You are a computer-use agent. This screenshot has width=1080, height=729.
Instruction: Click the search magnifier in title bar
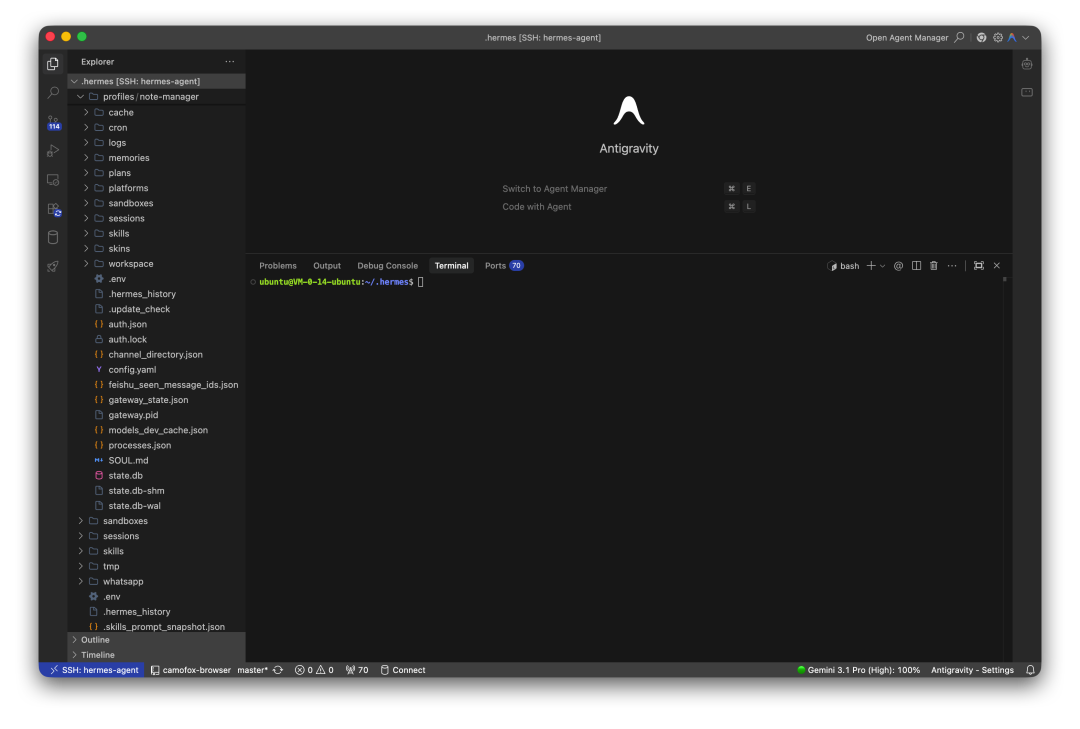(959, 37)
